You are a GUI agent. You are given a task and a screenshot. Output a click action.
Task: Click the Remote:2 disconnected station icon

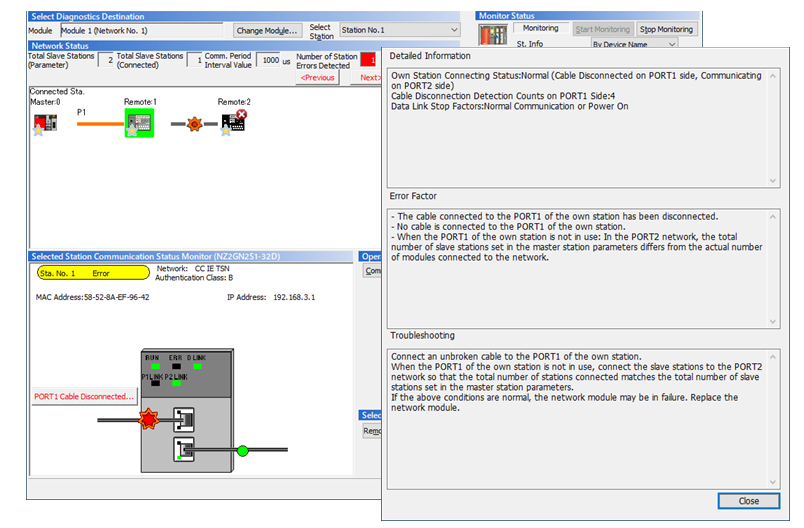click(x=233, y=123)
